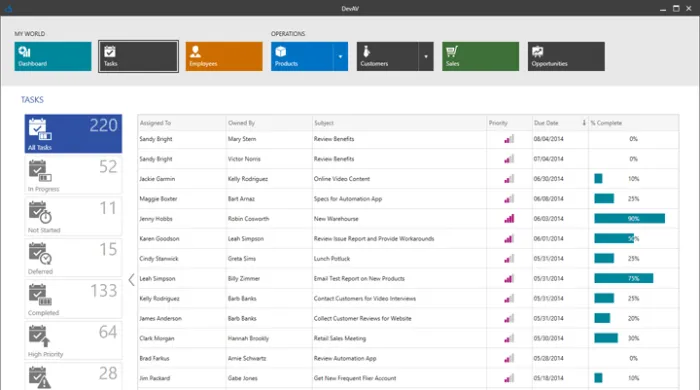Sort by the Assigned To column header
This screenshot has width=700, height=390.
tap(182, 123)
